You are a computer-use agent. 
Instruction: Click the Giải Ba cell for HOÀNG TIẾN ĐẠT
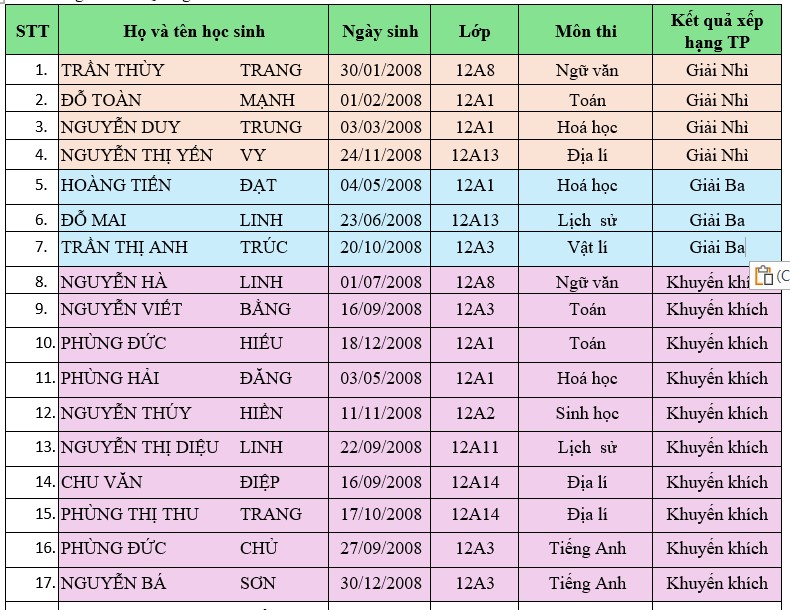tap(717, 185)
